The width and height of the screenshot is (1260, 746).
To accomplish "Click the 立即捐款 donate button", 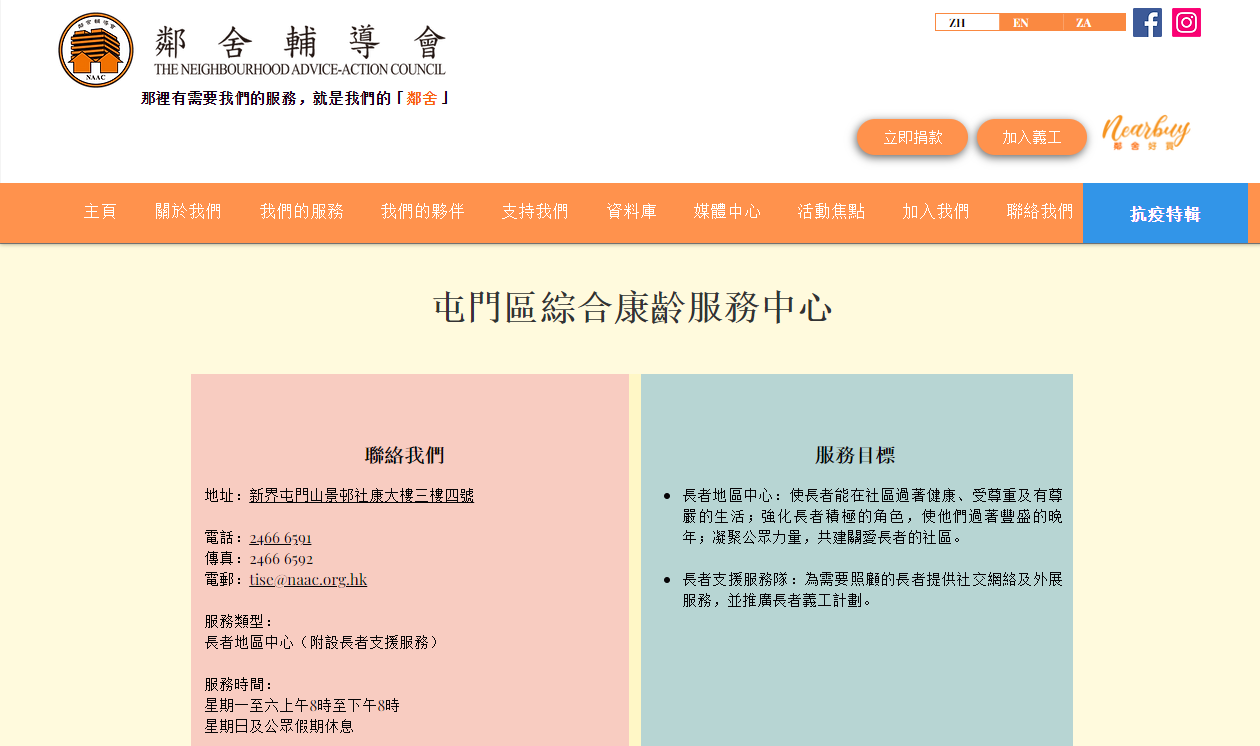I will [x=912, y=137].
